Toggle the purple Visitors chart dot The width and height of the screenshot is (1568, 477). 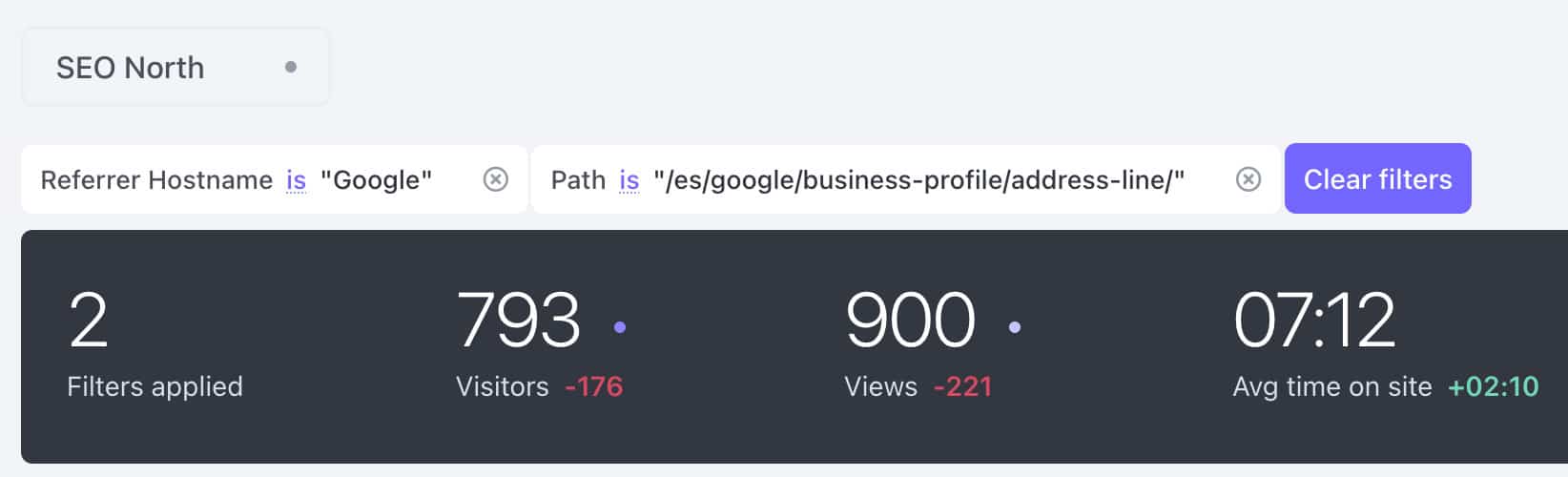pyautogui.click(x=620, y=327)
